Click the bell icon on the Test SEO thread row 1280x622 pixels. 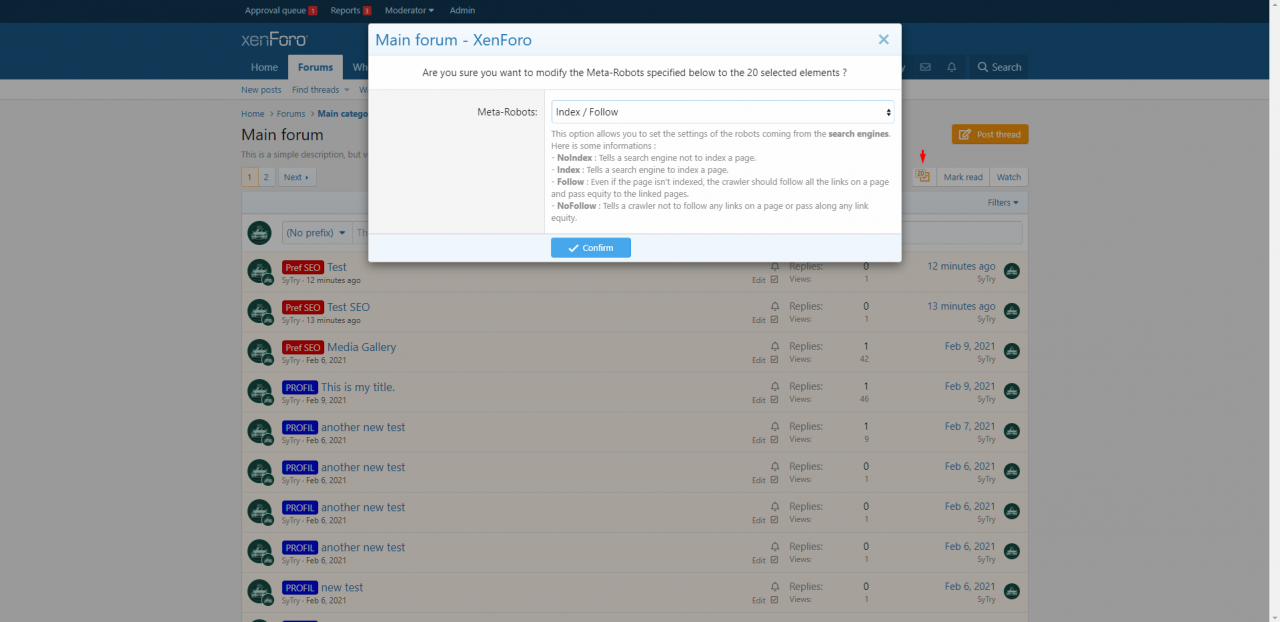pyautogui.click(x=774, y=306)
